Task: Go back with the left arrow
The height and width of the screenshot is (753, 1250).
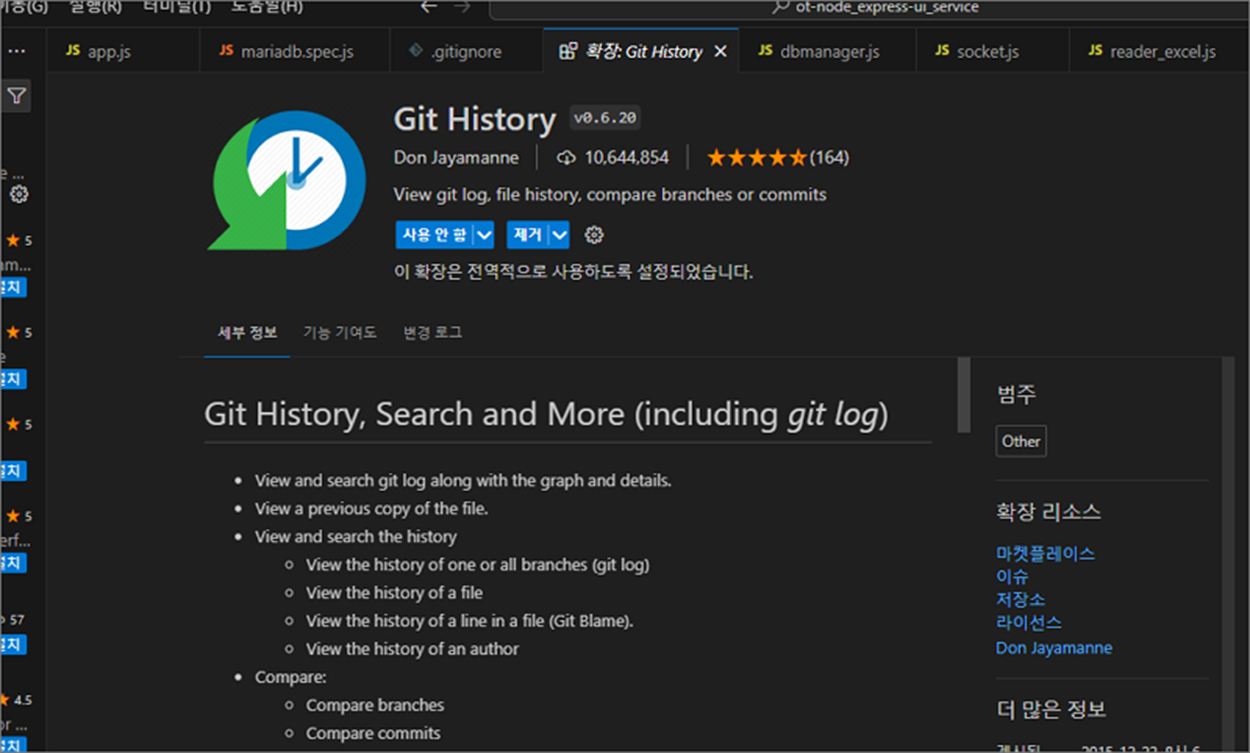Action: click(429, 7)
